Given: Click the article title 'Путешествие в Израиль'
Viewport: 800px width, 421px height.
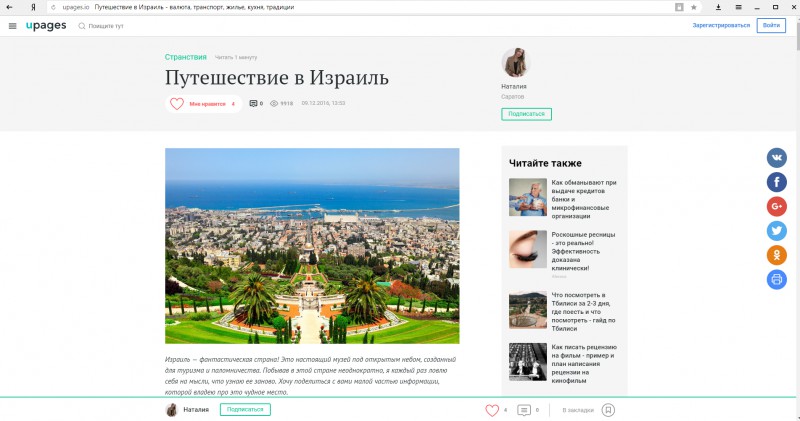Looking at the screenshot, I should click(x=277, y=78).
